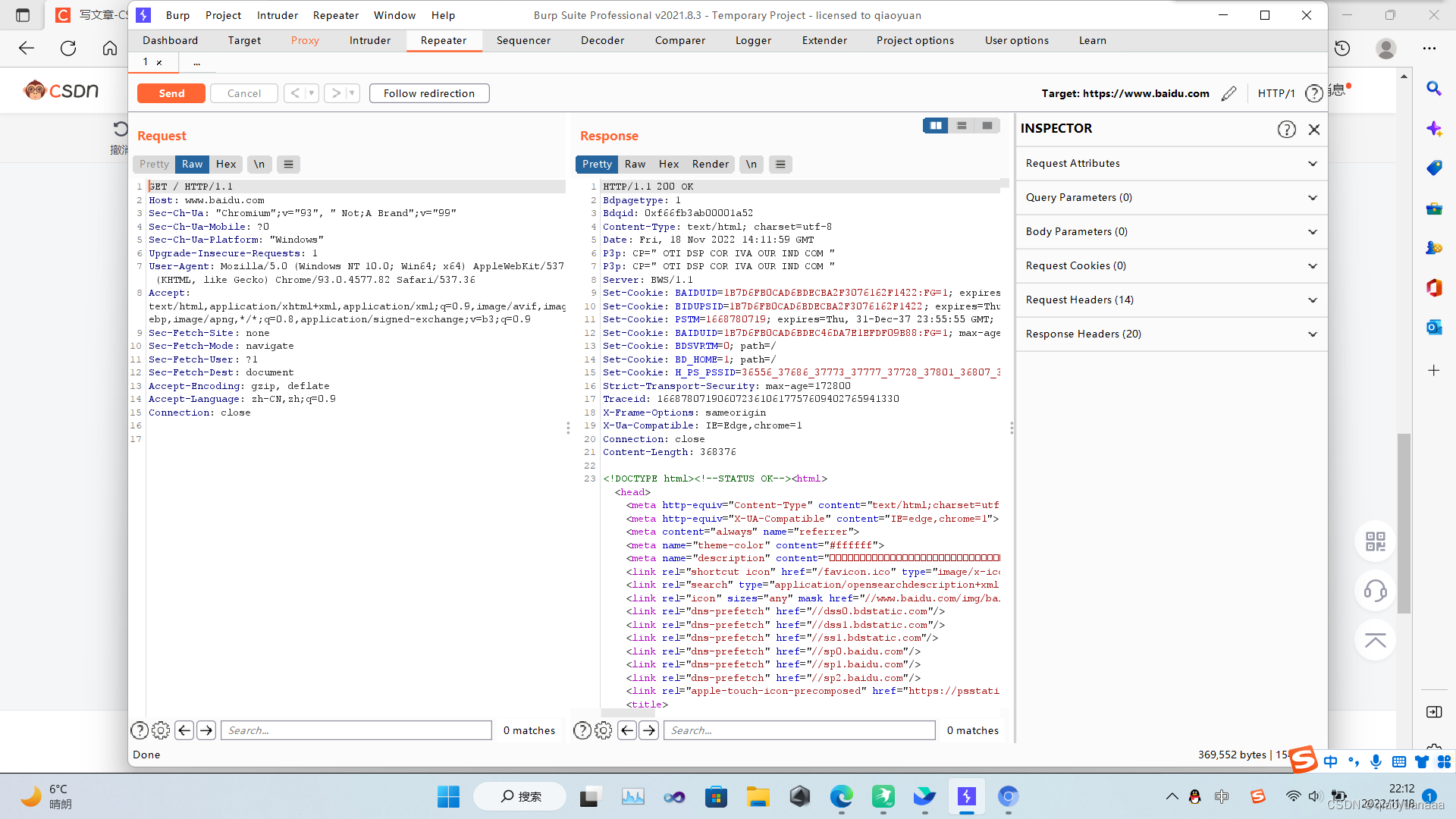Open the Project menu

click(223, 15)
